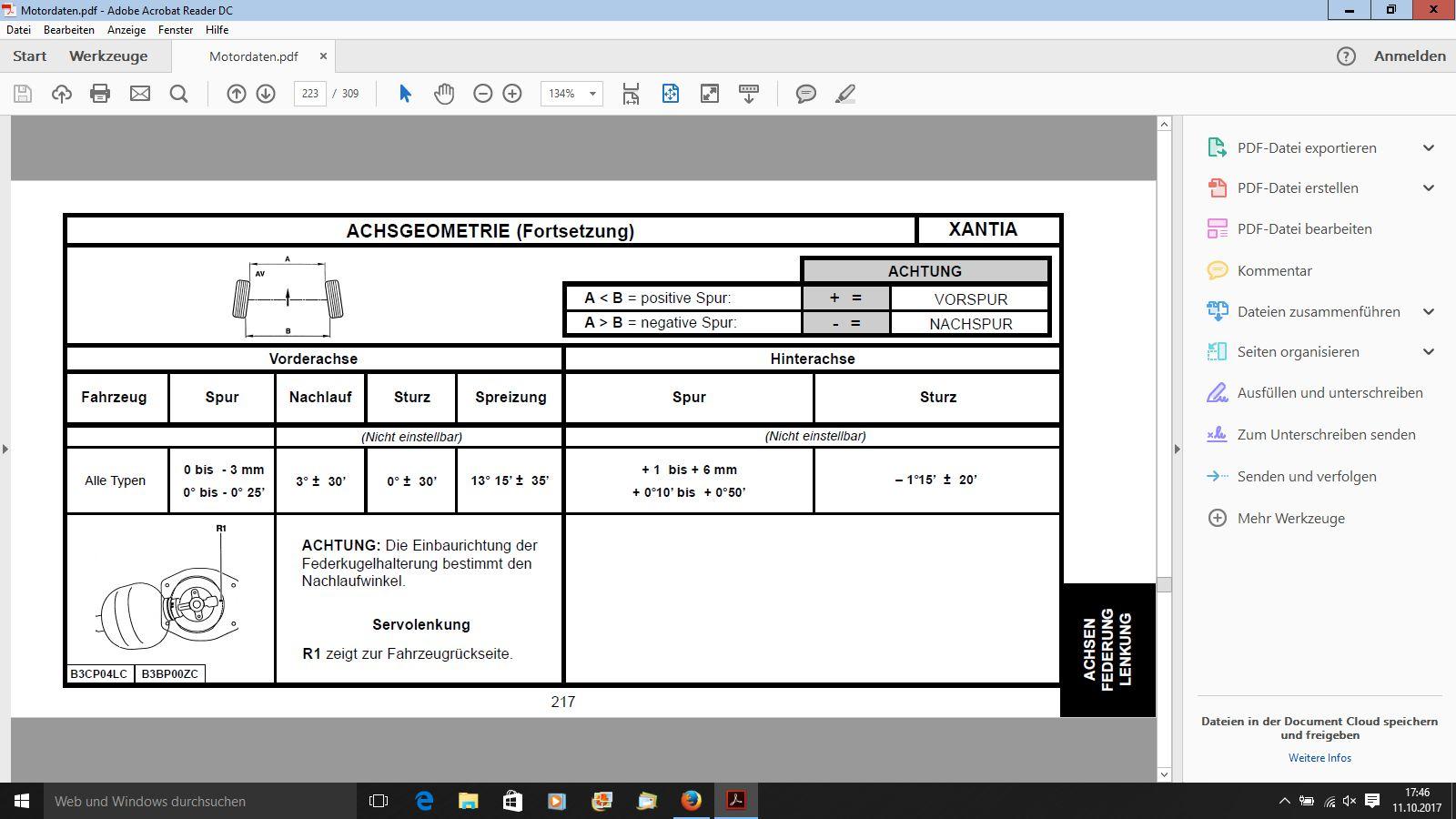1456x819 pixels.
Task: Click the Adobe Acrobat Reader taskbar icon
Action: pos(736,801)
